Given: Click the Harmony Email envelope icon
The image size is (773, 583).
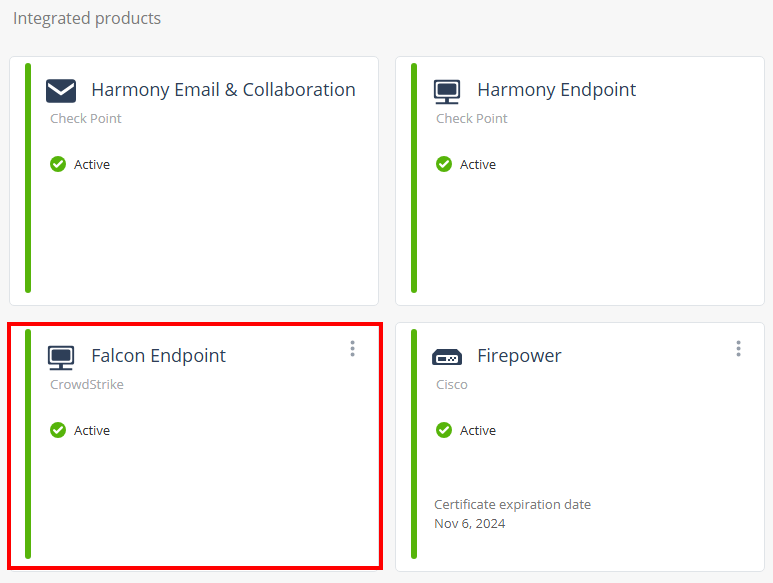Looking at the screenshot, I should point(61,91).
